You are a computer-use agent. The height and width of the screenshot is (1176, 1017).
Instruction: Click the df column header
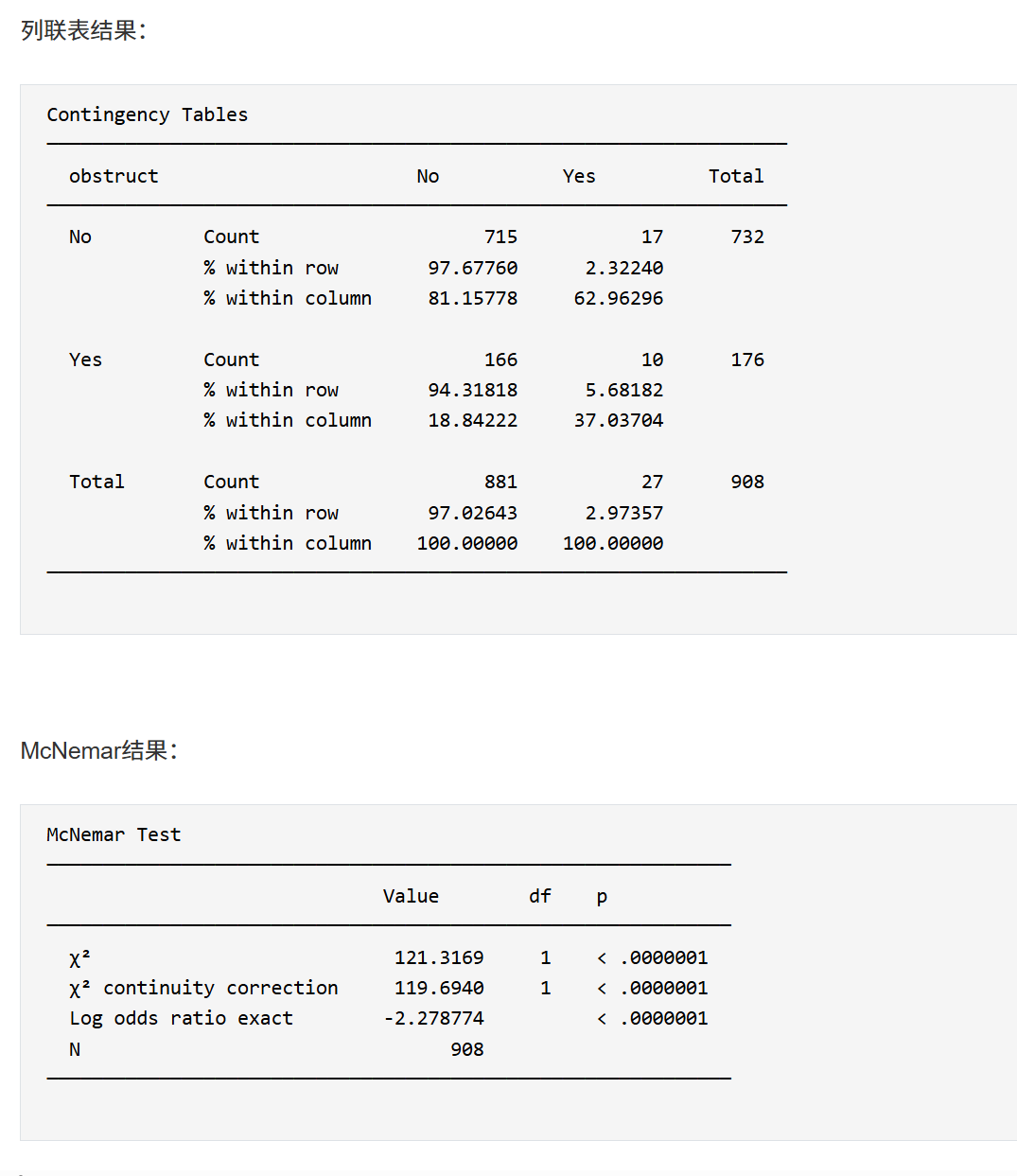pyautogui.click(x=539, y=896)
